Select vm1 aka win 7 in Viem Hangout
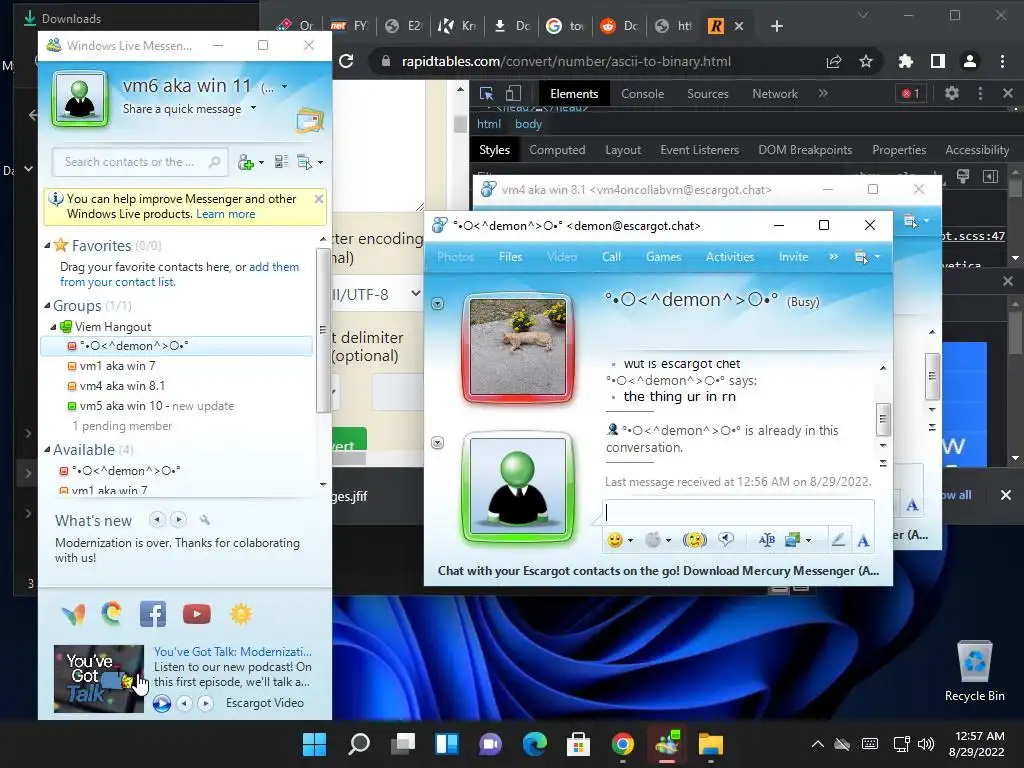The height and width of the screenshot is (768, 1024). (x=112, y=366)
